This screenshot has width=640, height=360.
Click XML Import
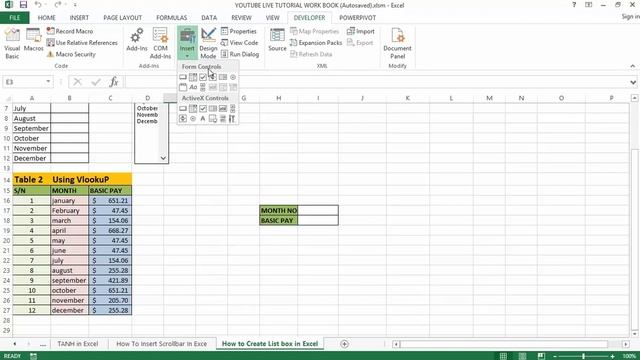pyautogui.click(x=361, y=31)
